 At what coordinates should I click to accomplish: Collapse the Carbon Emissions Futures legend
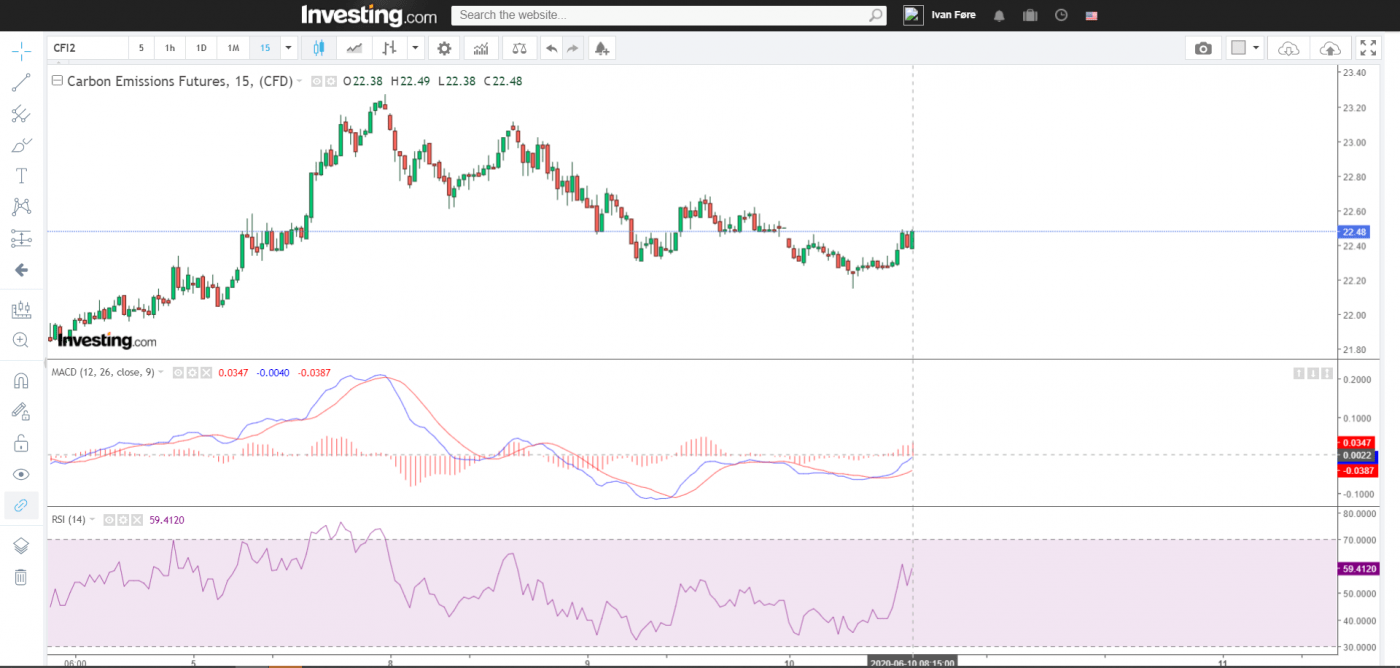tap(57, 81)
